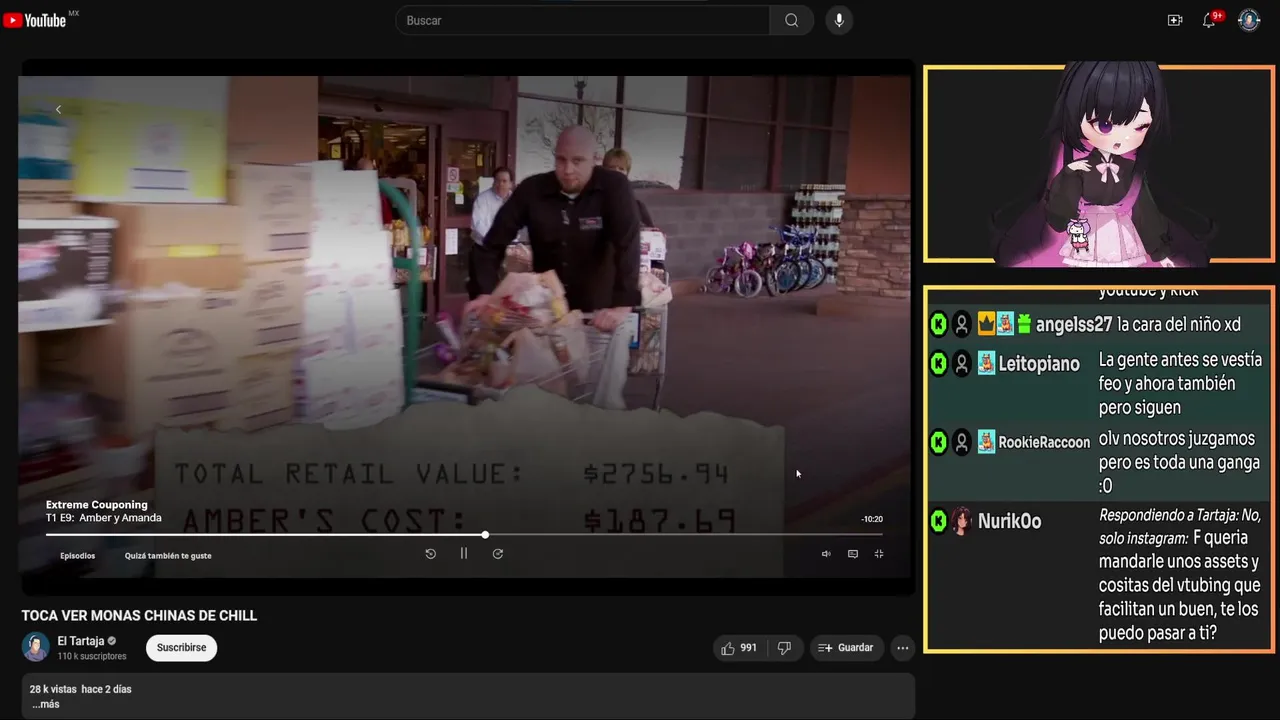The width and height of the screenshot is (1280, 720).
Task: Click the Buscar search field
Action: (x=583, y=20)
